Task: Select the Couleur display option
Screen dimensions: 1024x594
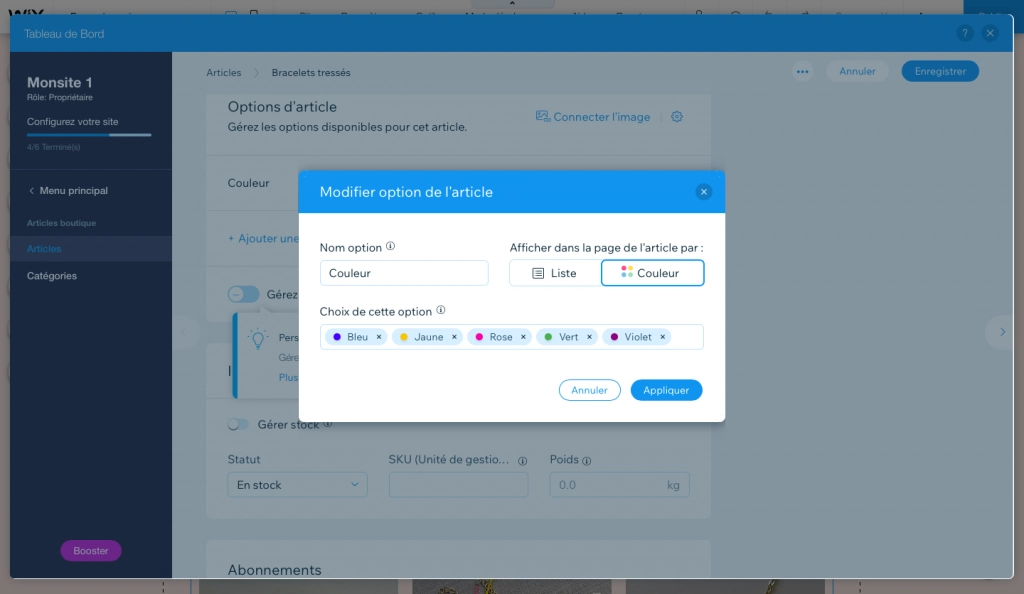Action: click(x=652, y=273)
